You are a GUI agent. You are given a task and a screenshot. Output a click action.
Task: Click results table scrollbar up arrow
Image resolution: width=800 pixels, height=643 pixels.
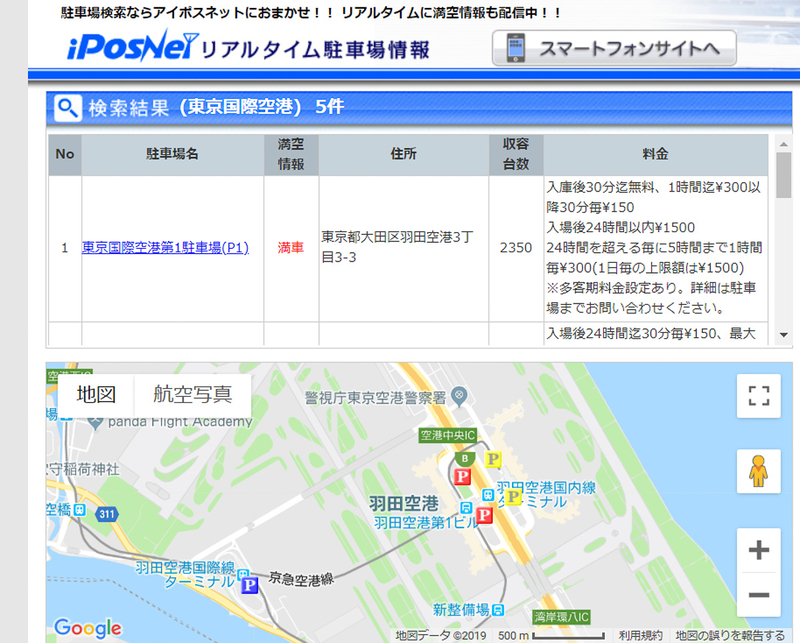tap(784, 145)
